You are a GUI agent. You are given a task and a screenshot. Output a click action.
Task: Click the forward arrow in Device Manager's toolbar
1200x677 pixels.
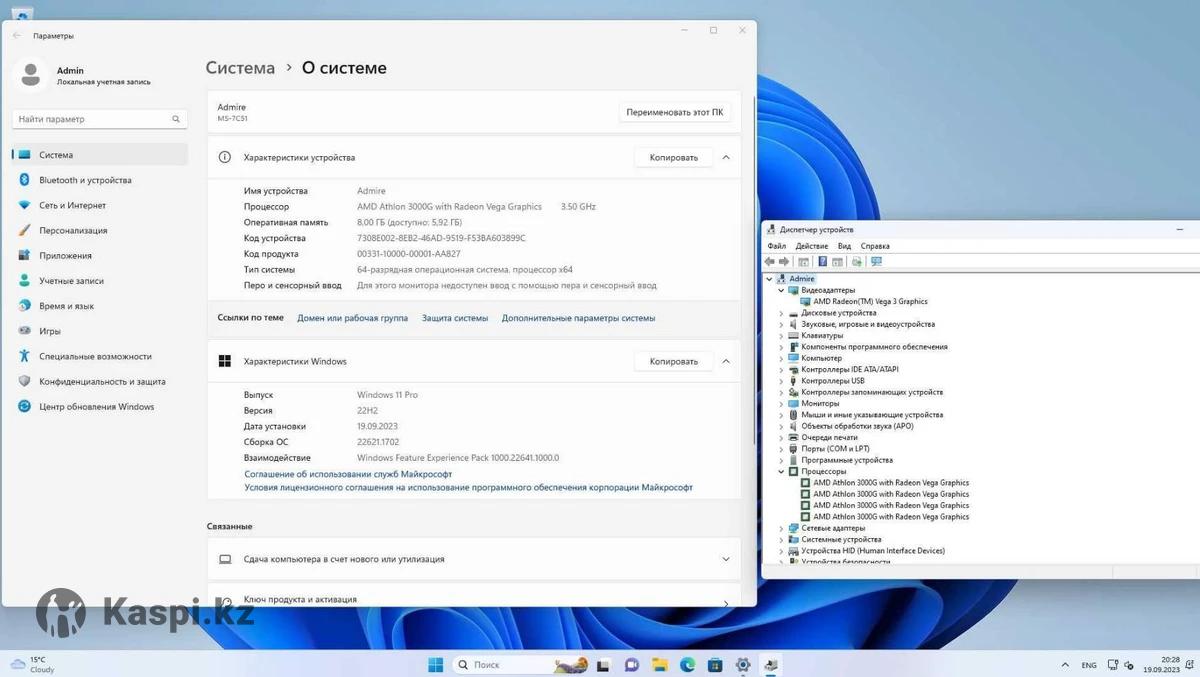(785, 262)
